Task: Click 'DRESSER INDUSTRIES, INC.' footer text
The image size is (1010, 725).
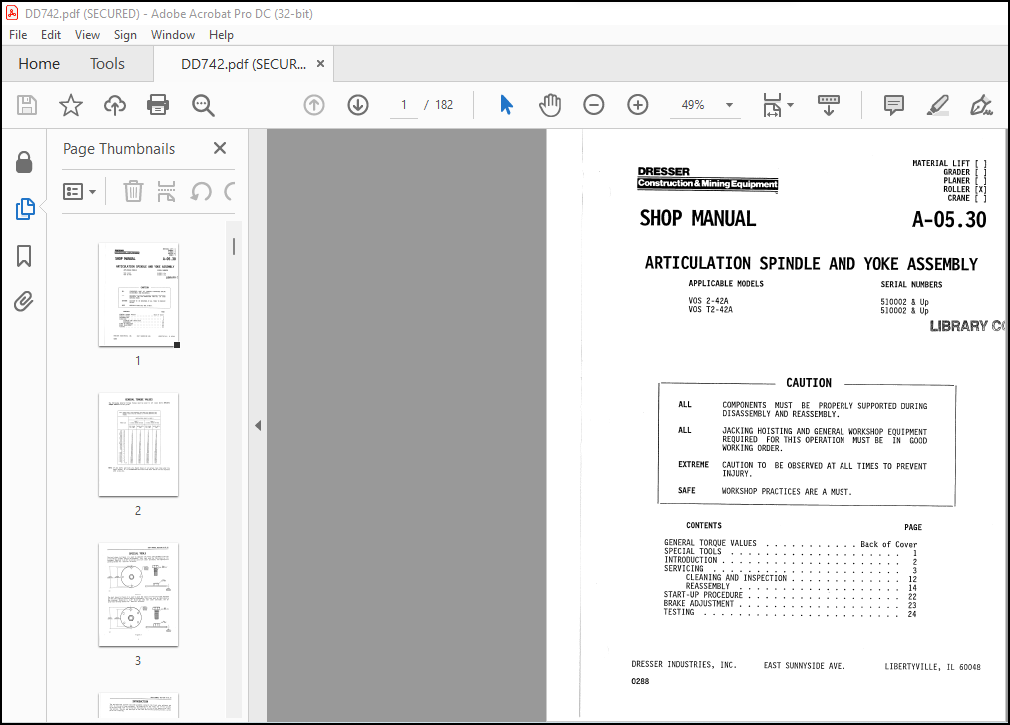Action: point(683,664)
